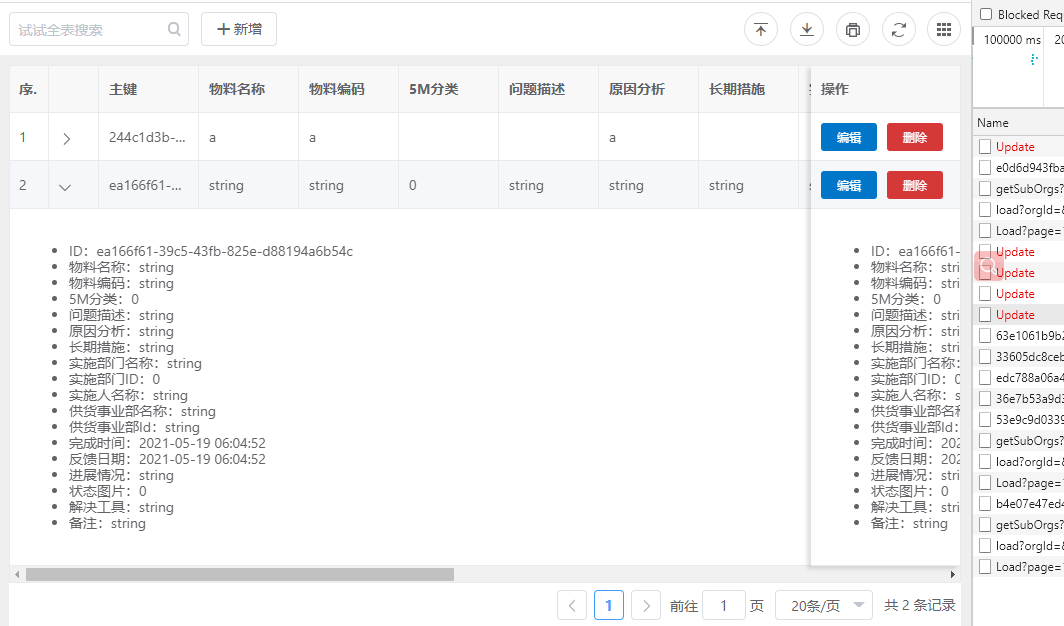Open the print icon in the toolbar

(852, 29)
